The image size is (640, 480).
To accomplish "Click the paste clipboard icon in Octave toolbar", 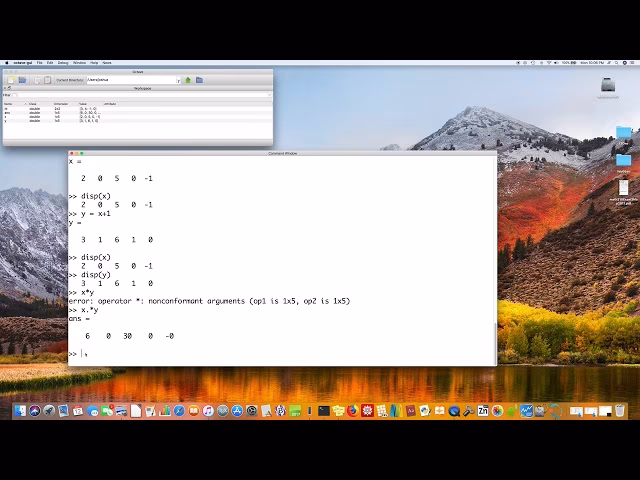I will (x=47, y=80).
